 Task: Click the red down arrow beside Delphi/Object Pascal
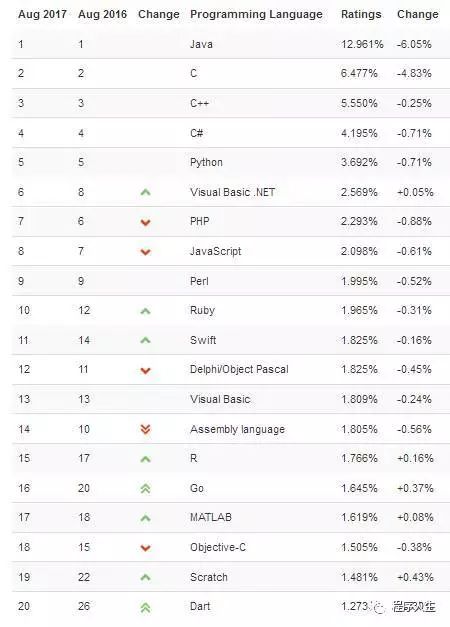tap(146, 371)
